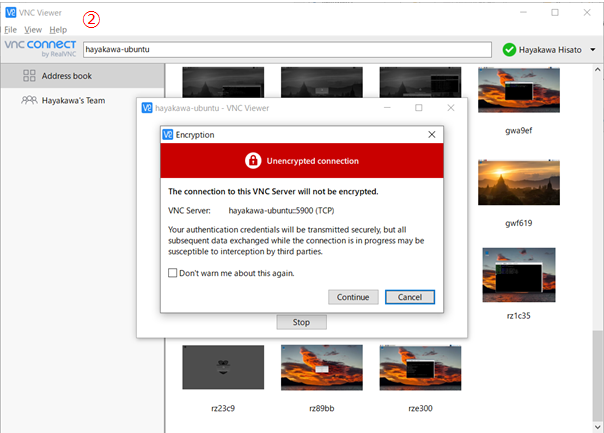Open the View menu

(33, 30)
